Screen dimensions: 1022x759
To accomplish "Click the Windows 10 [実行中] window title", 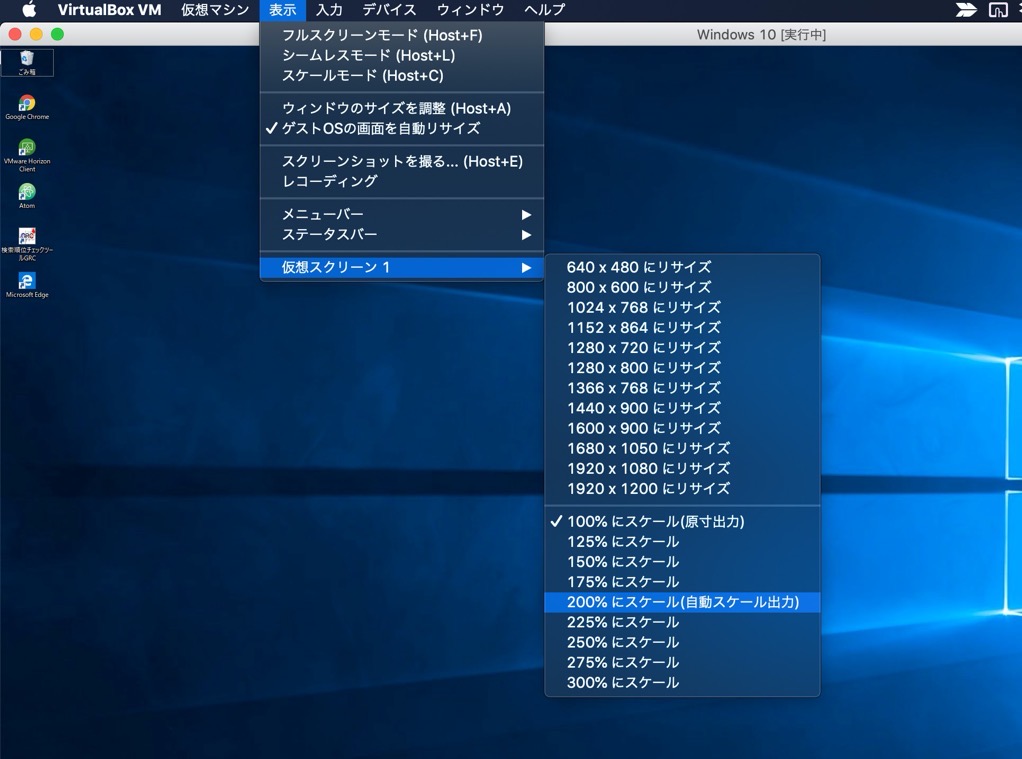I will (x=761, y=35).
